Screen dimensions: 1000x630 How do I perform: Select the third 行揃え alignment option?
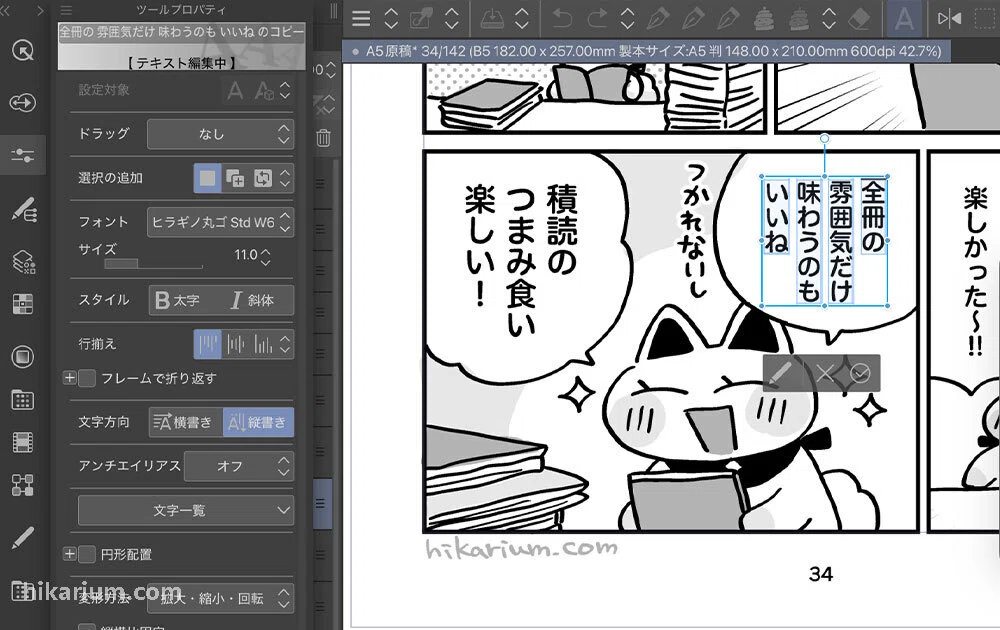[263, 344]
